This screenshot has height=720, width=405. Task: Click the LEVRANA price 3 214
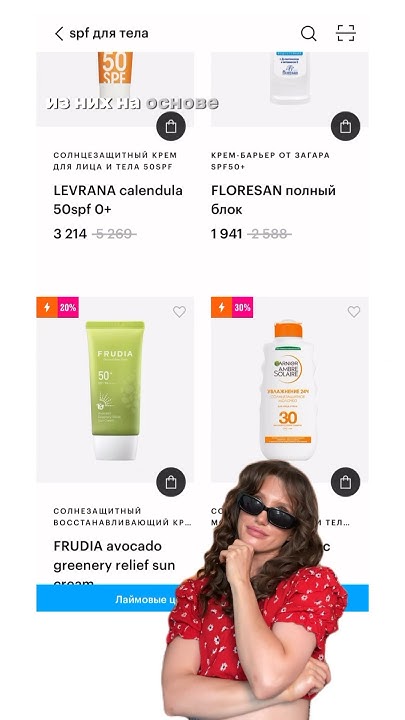pos(70,234)
